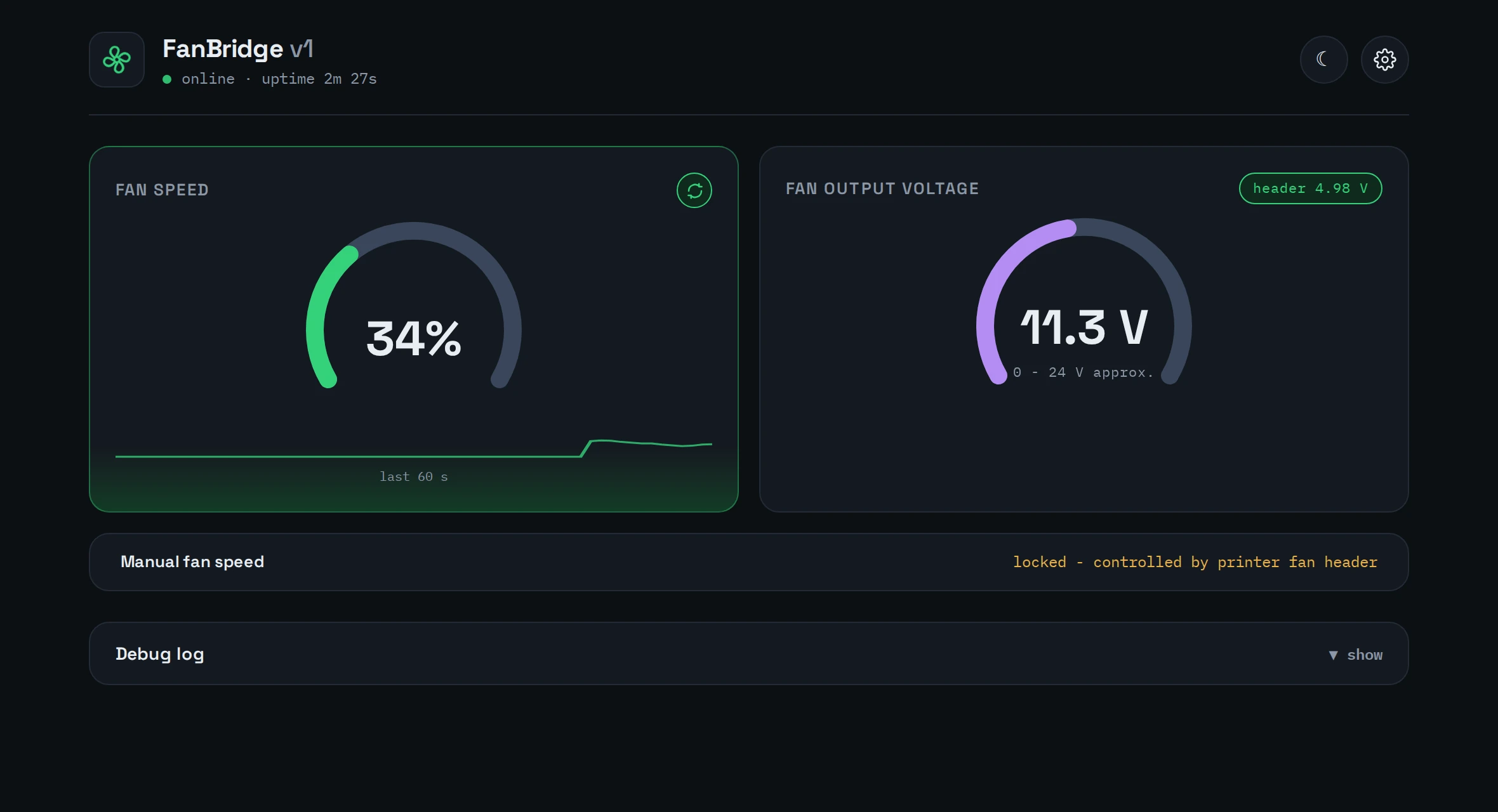1498x812 pixels.
Task: Click the Manual fan speed label
Action: click(192, 561)
